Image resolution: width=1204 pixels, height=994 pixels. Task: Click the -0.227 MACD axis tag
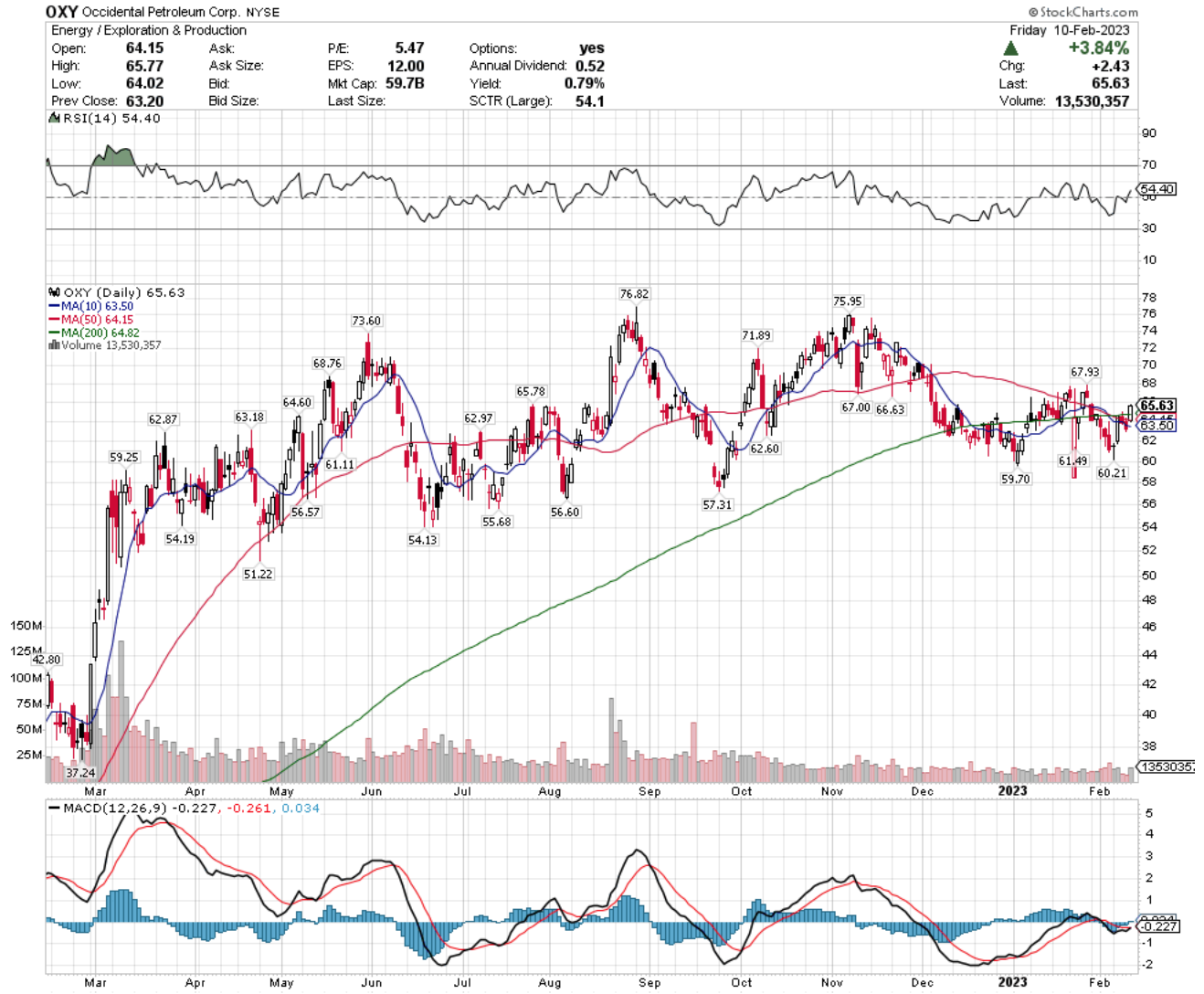(1159, 927)
